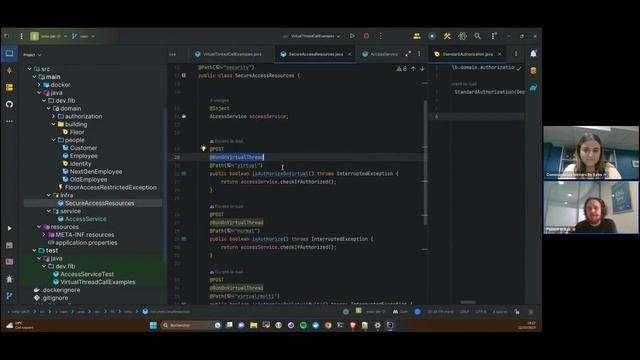Open Spotify from the taskbar
The image size is (640, 360).
[303, 325]
